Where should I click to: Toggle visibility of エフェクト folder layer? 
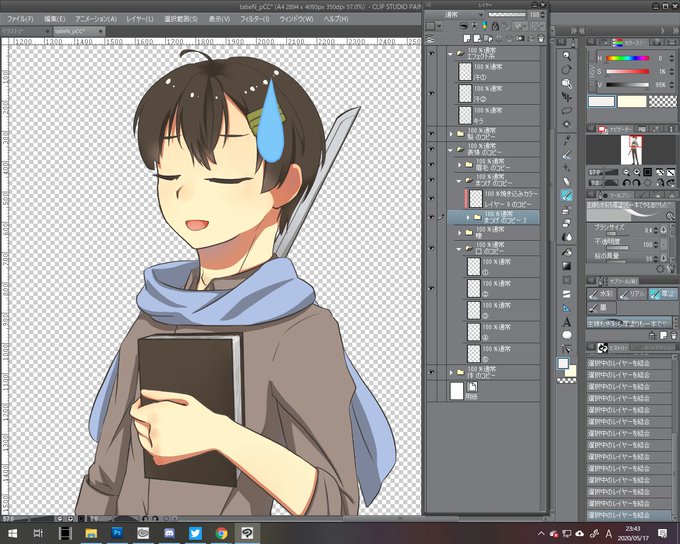(x=432, y=53)
